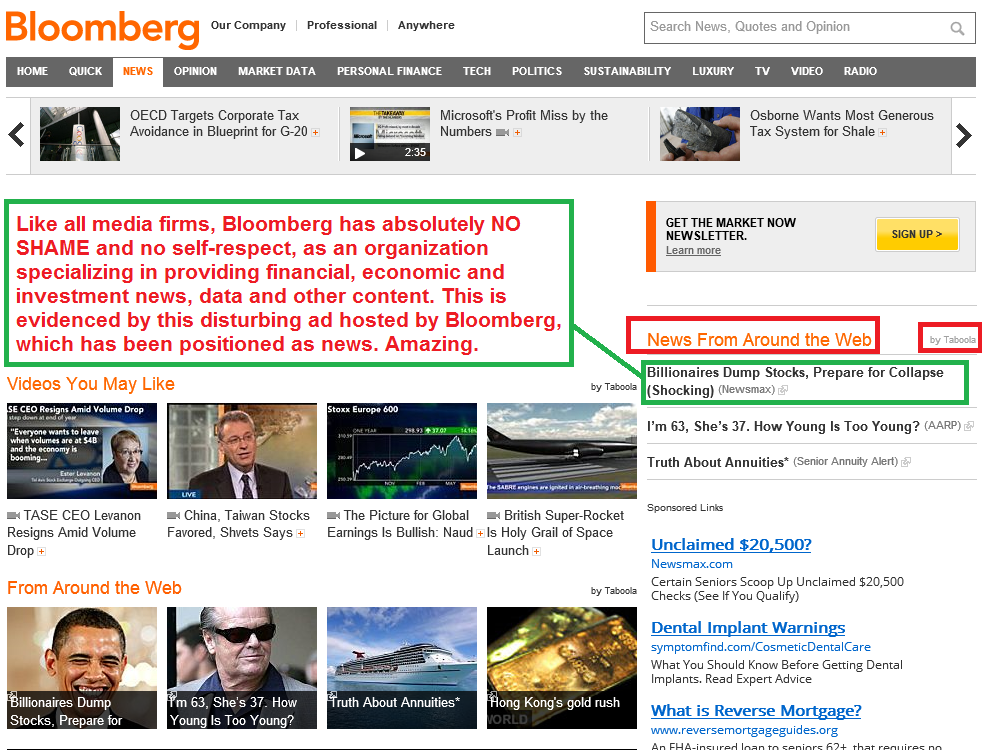Open TASE CEO Levanon video thumbnail
This screenshot has width=982, height=750.
pos(82,451)
